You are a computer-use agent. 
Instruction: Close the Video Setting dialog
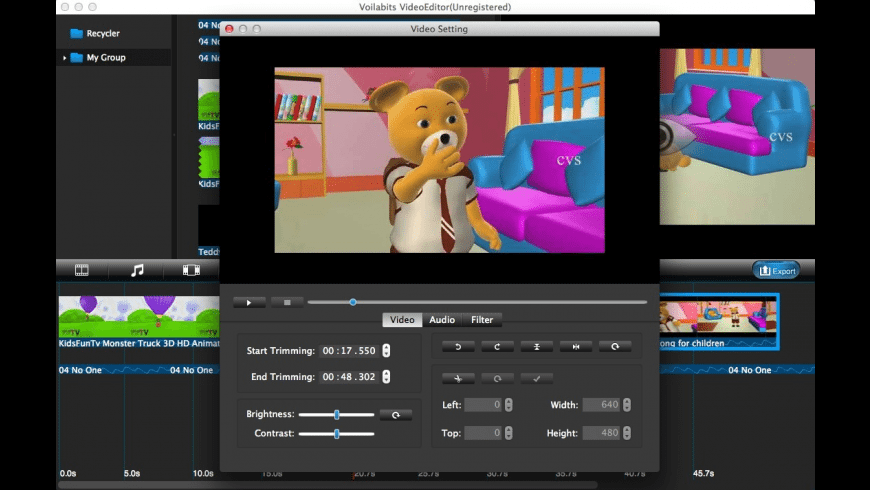229,29
